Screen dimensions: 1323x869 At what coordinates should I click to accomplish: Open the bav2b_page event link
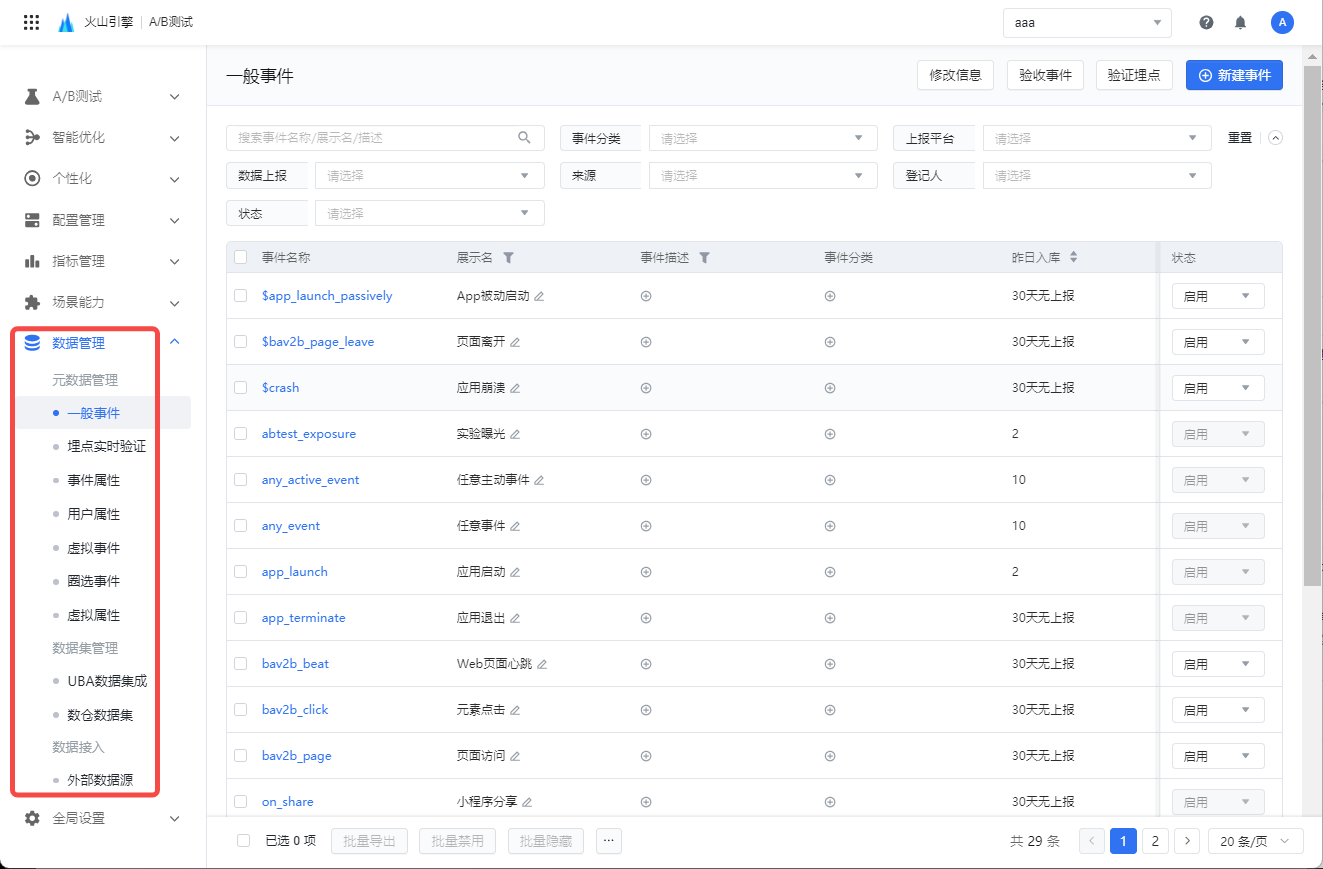[x=297, y=756]
